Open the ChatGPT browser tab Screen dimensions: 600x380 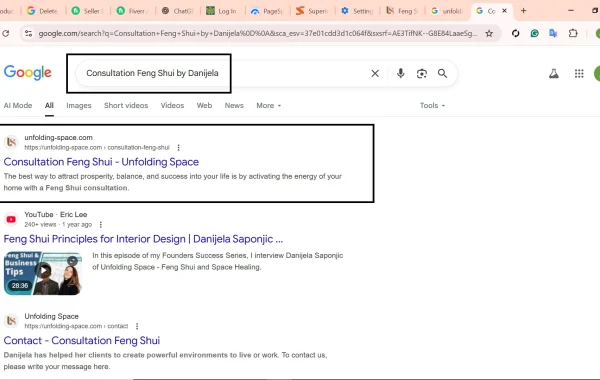(x=177, y=11)
